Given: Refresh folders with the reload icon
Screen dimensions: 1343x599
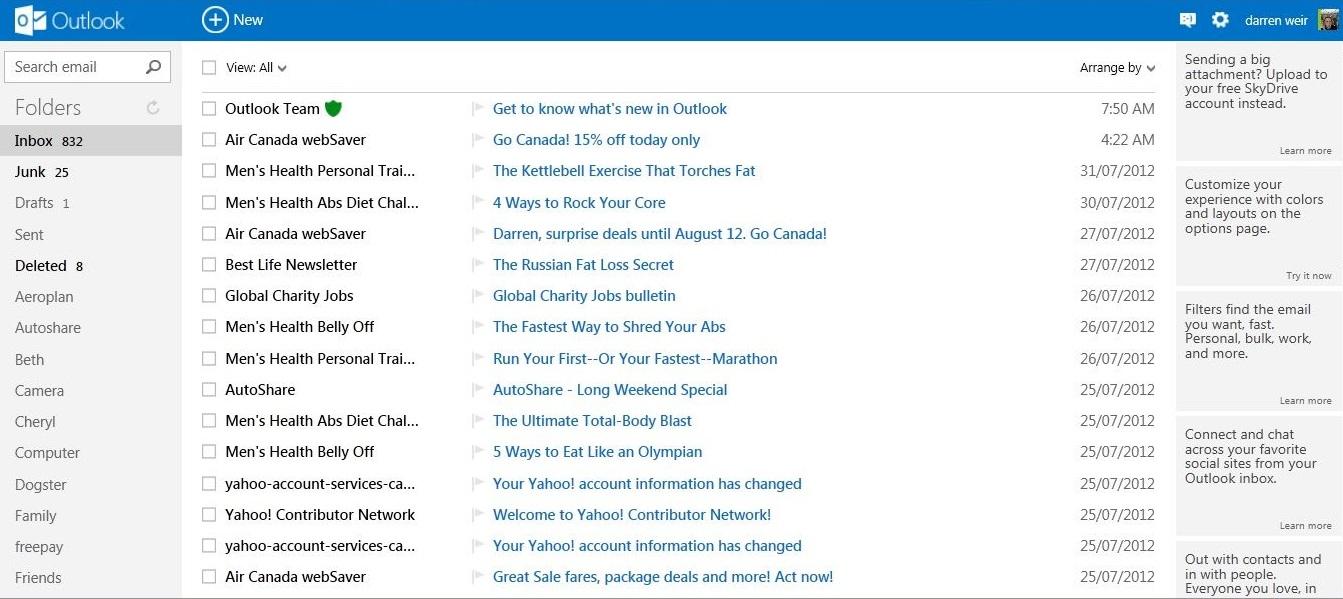Looking at the screenshot, I should (153, 108).
